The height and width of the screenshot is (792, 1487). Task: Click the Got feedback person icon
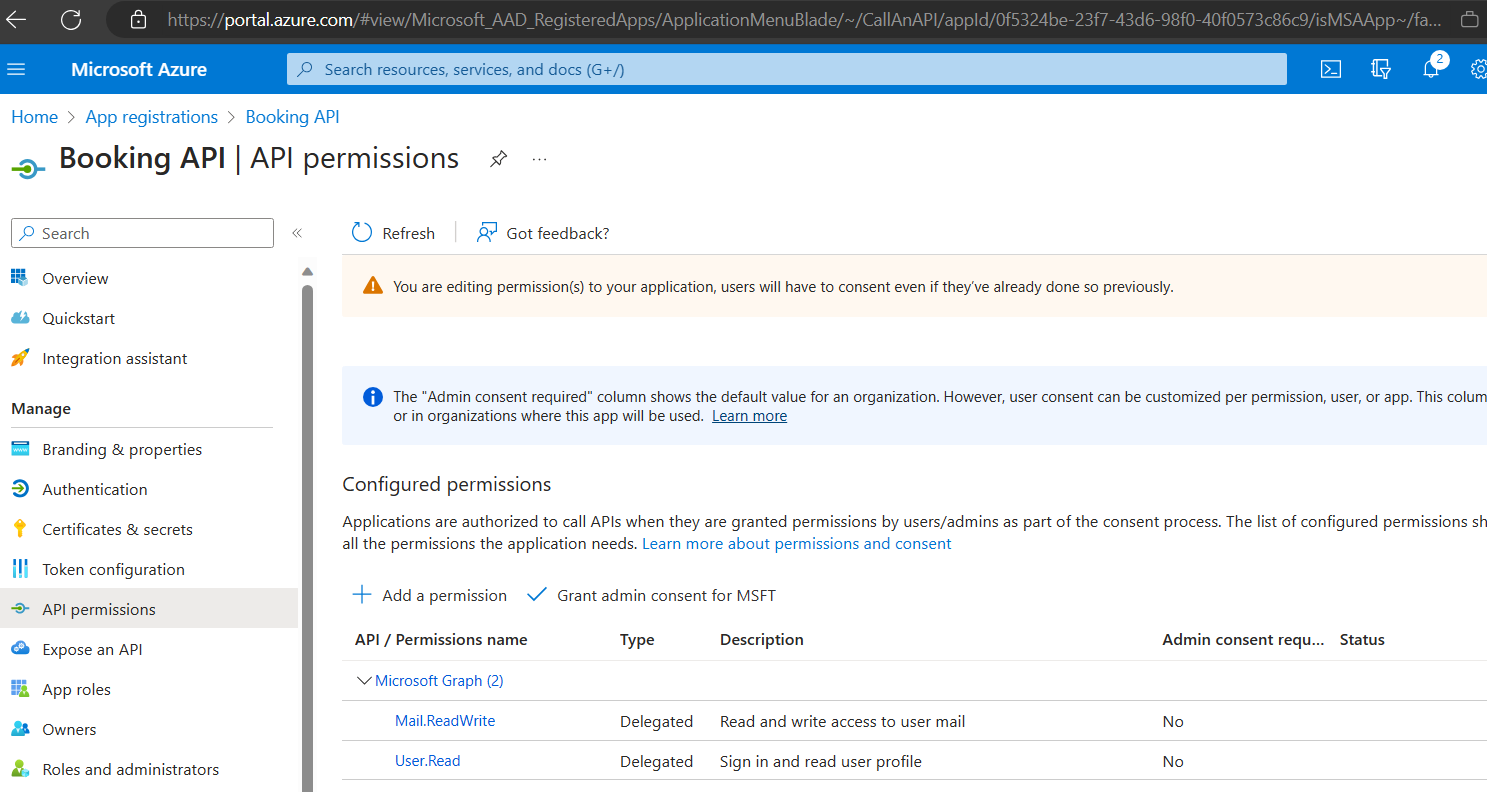click(487, 233)
